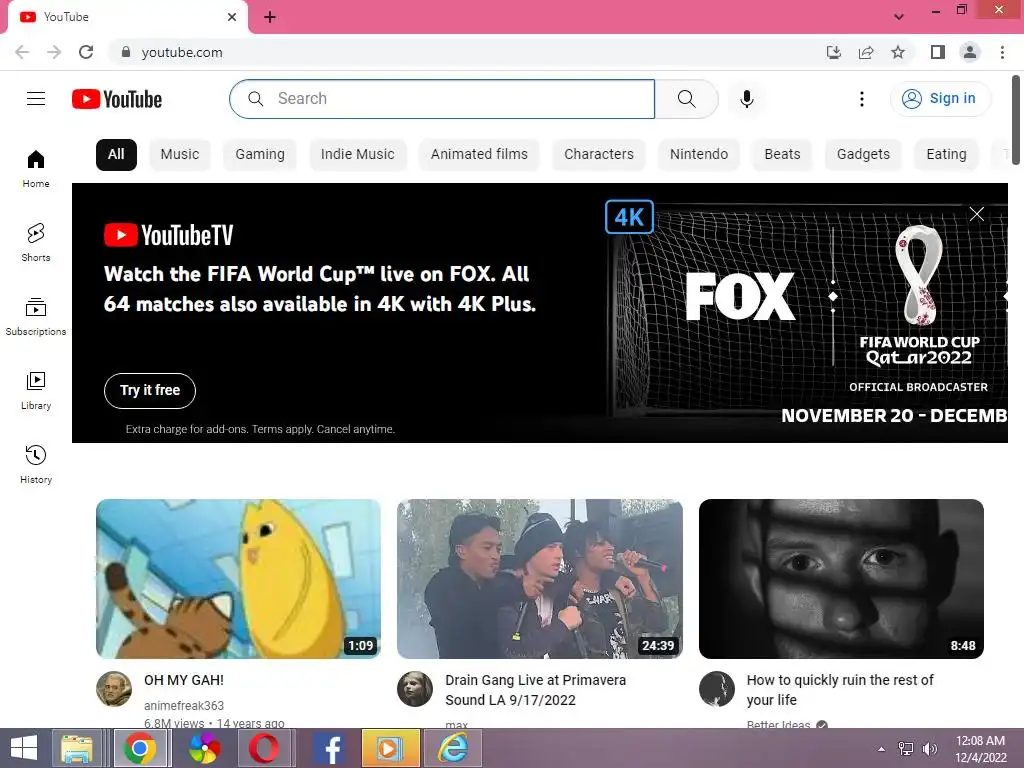Close the YouTube tab
Screen dimensions: 1024x768
(232, 17)
